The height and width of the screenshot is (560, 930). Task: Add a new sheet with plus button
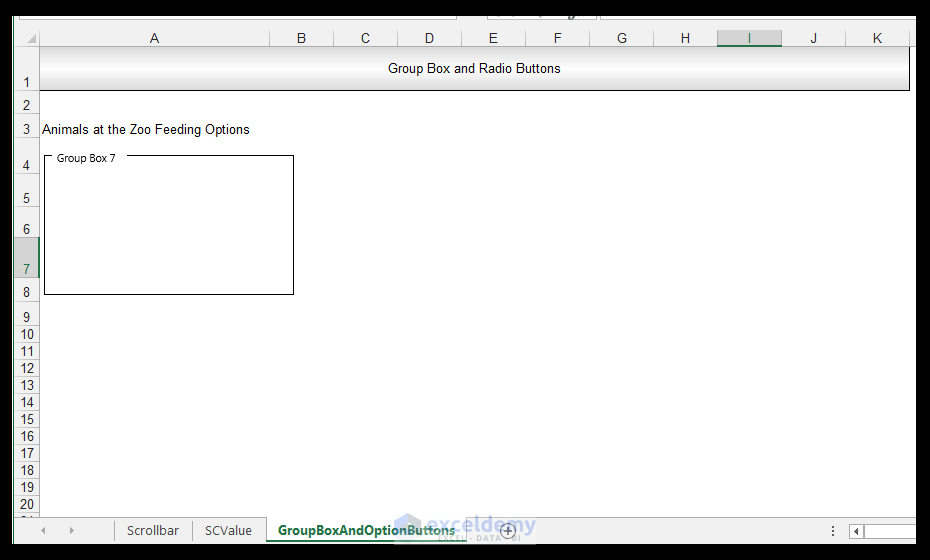tap(508, 531)
